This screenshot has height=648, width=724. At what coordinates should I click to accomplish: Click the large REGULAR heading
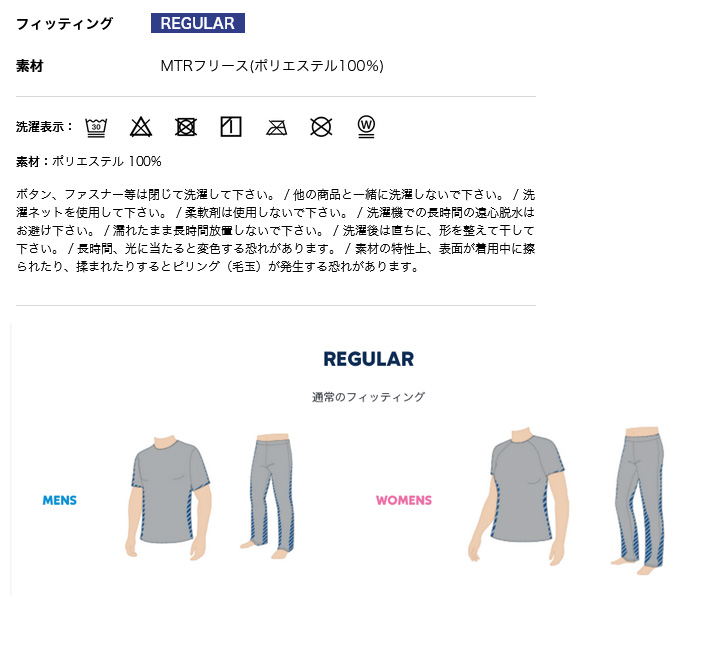coord(368,359)
